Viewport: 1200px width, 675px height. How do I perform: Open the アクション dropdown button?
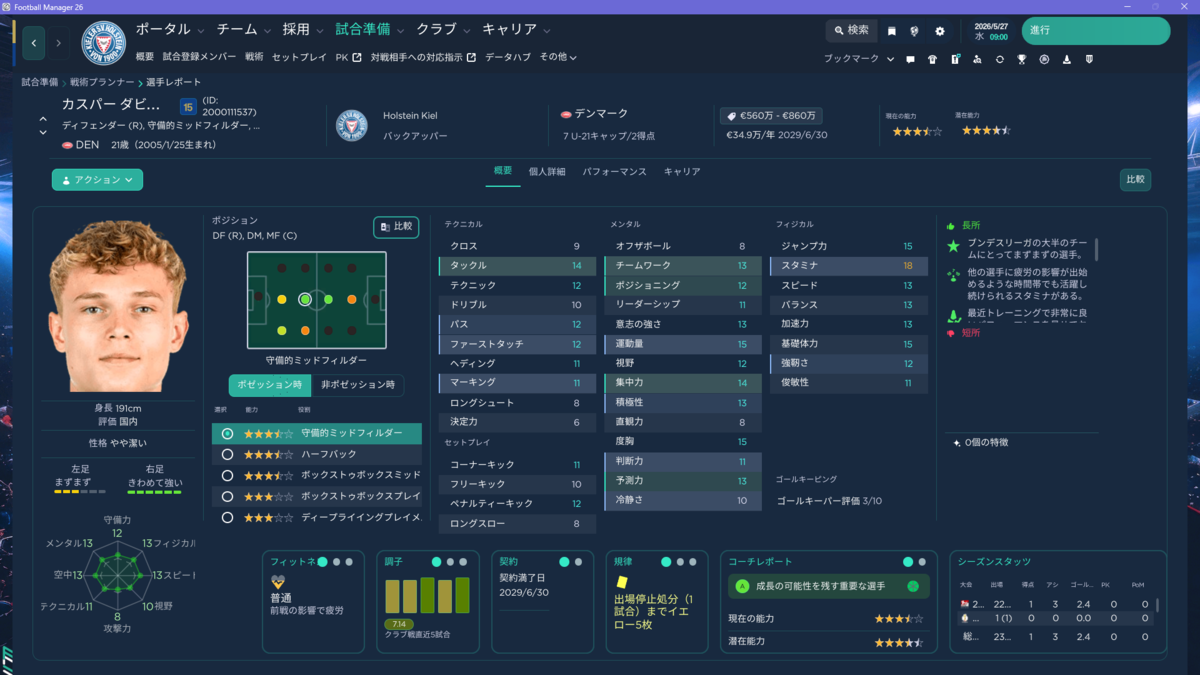pyautogui.click(x=97, y=180)
